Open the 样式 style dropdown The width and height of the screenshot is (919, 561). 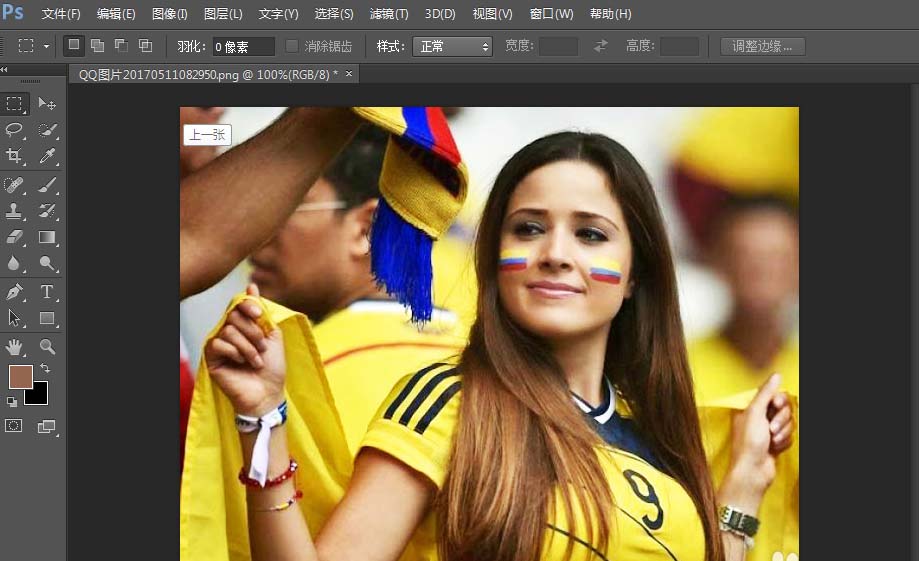[452, 46]
